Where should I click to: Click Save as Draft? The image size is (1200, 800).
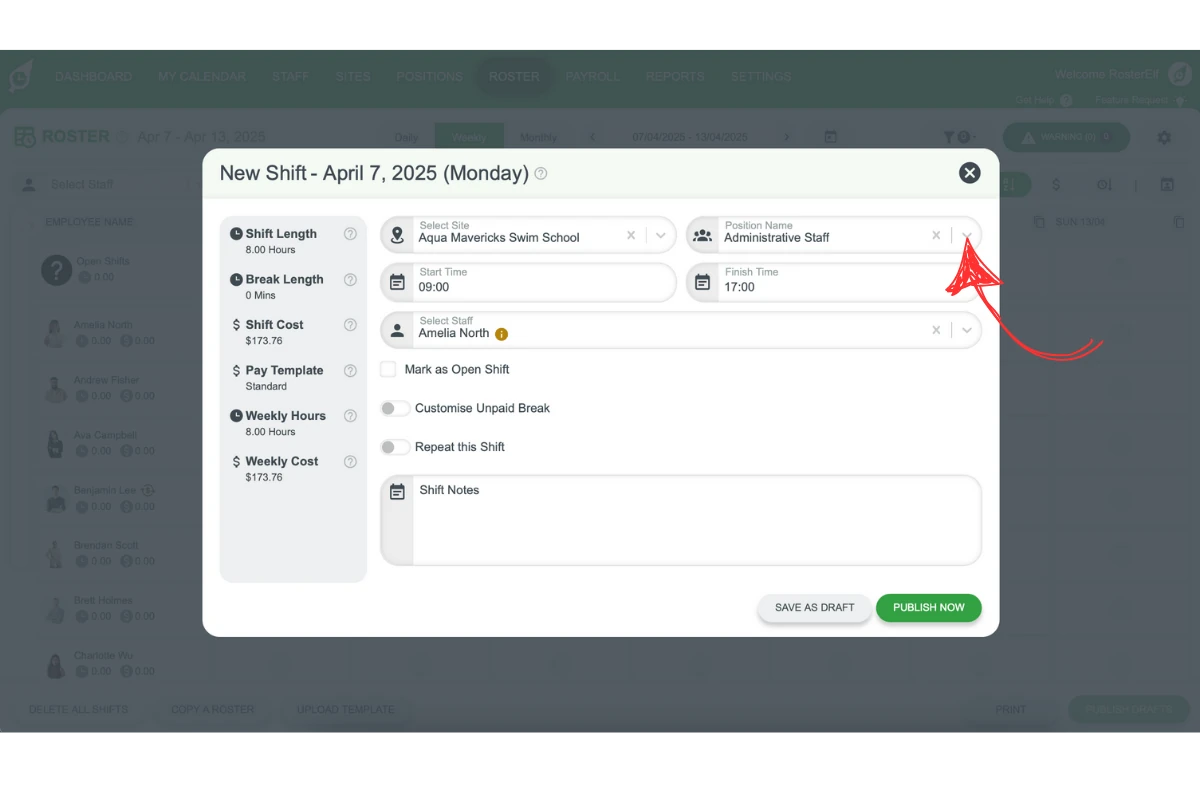tap(815, 608)
